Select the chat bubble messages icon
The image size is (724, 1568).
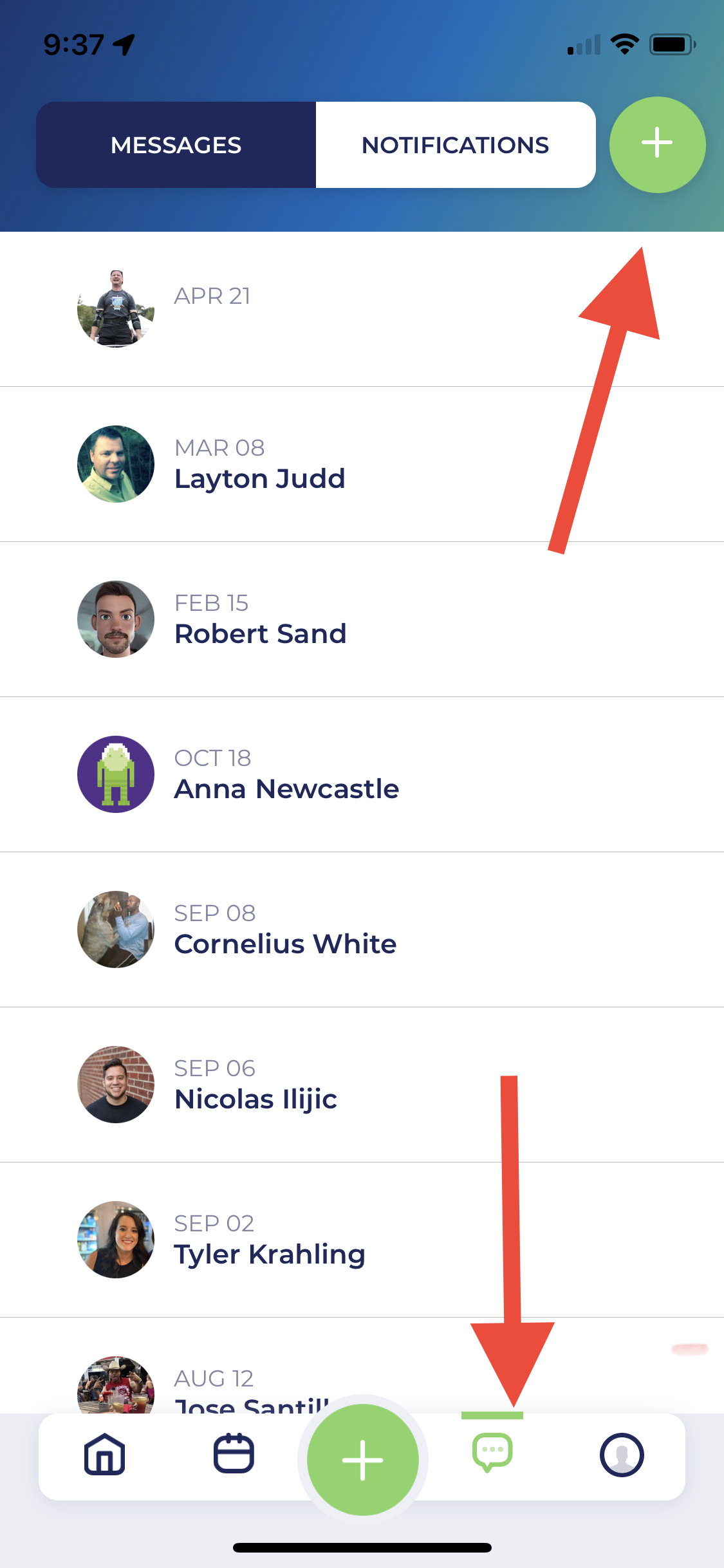[492, 1452]
